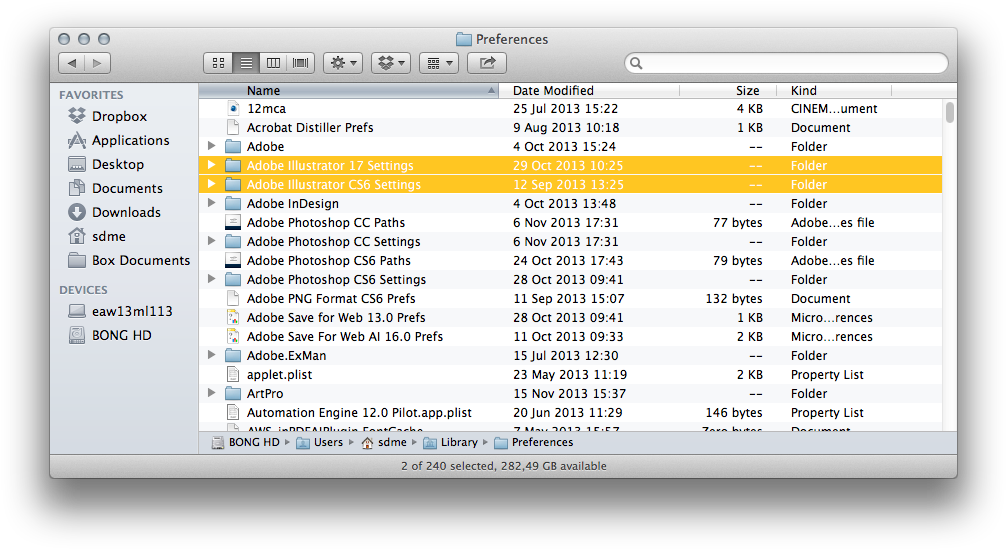Image resolution: width=1006 pixels, height=549 pixels.
Task: Go forward to next folder
Action: (x=98, y=63)
